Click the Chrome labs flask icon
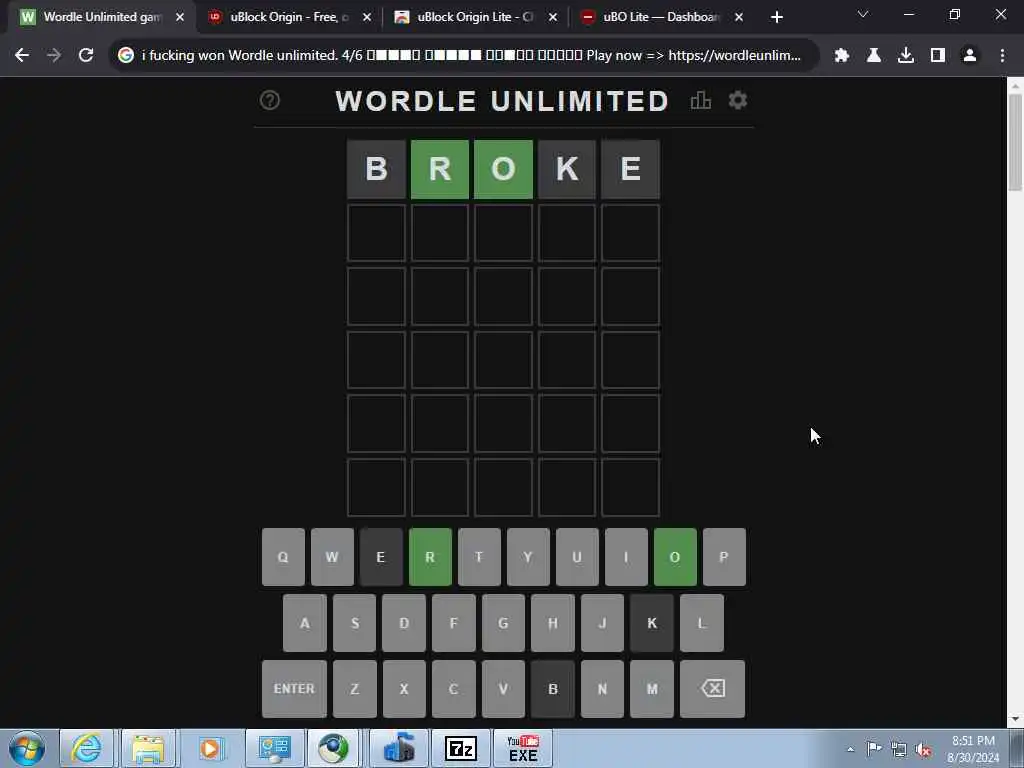Screen dimensions: 1024x768 point(874,56)
